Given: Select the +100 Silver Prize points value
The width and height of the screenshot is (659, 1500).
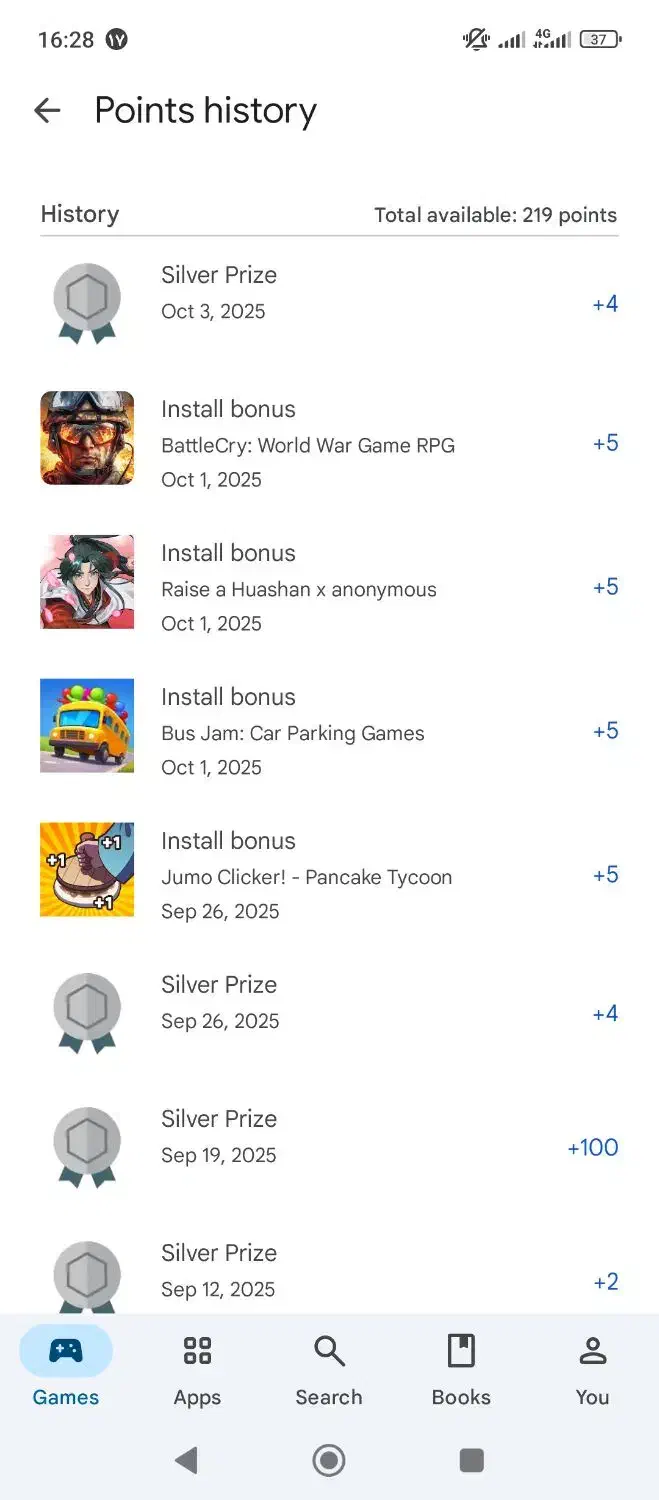Looking at the screenshot, I should (592, 1147).
